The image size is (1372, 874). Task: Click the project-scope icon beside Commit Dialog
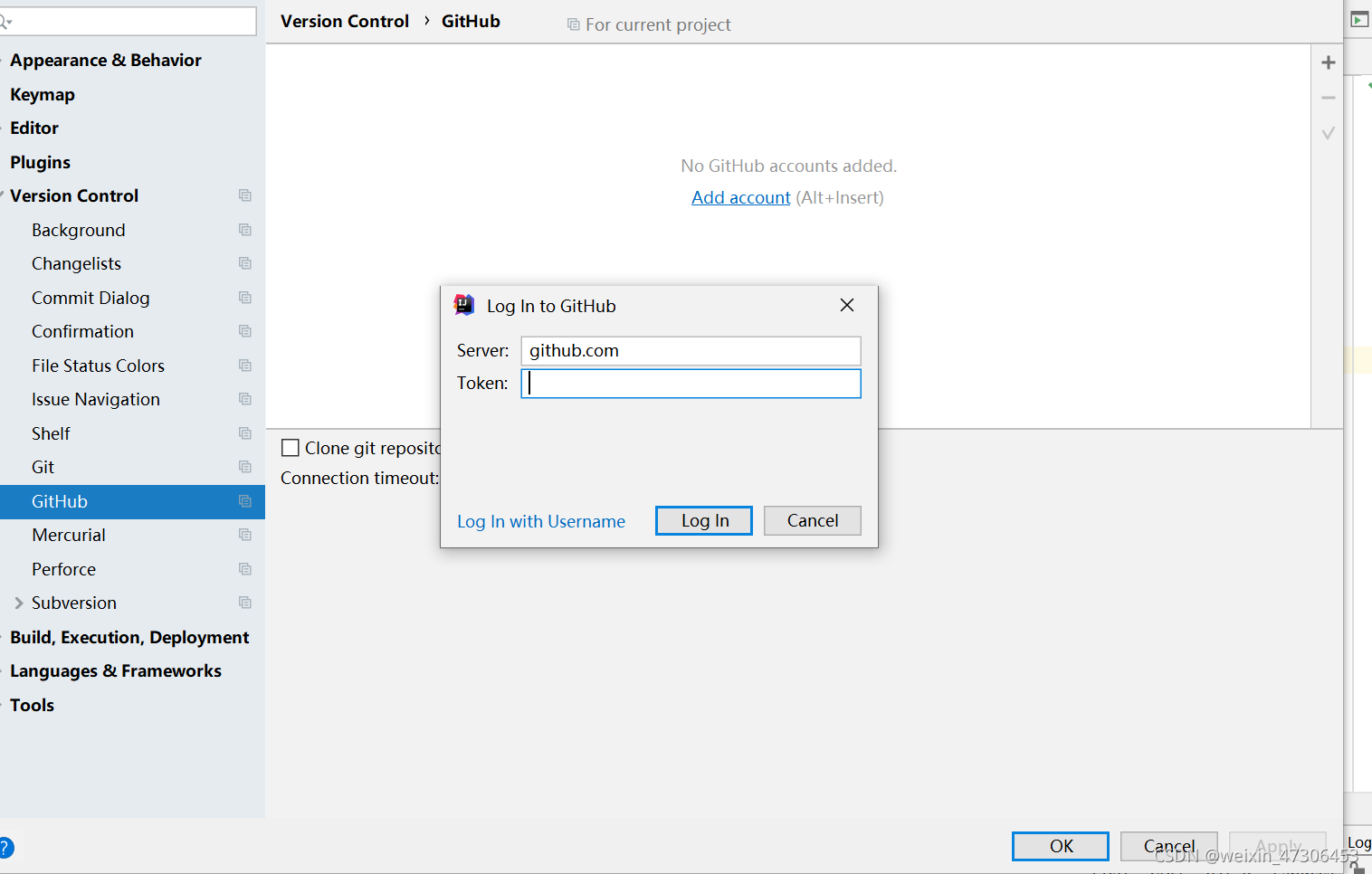tap(245, 298)
